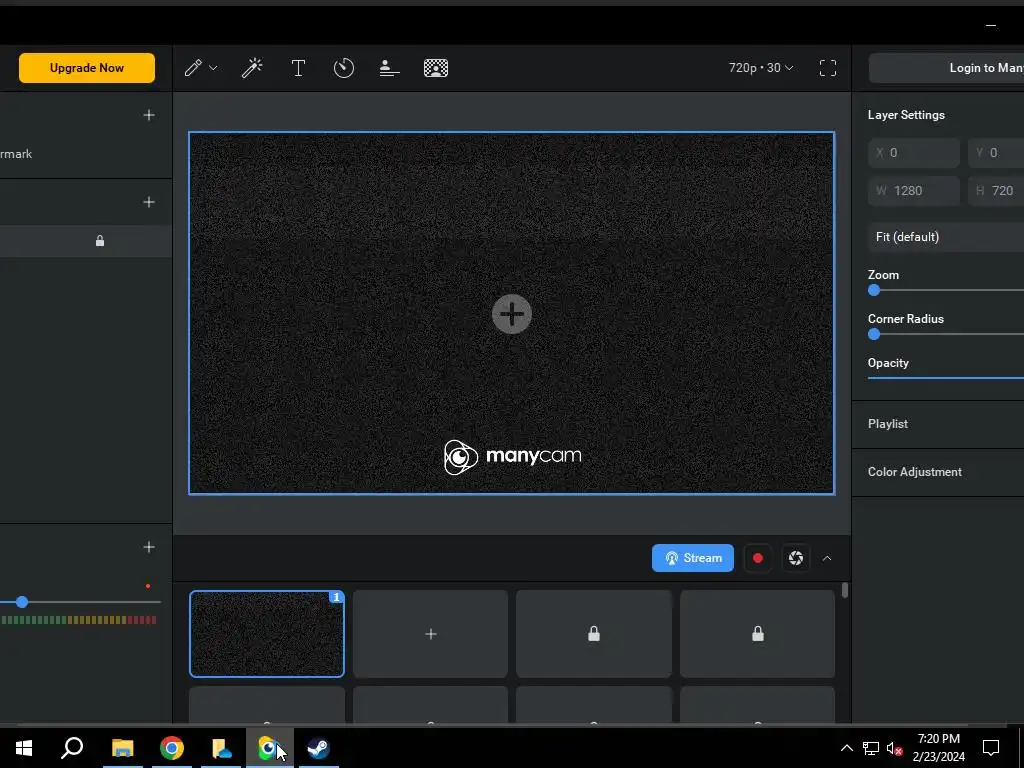Click the lock icon in left panel

click(100, 241)
